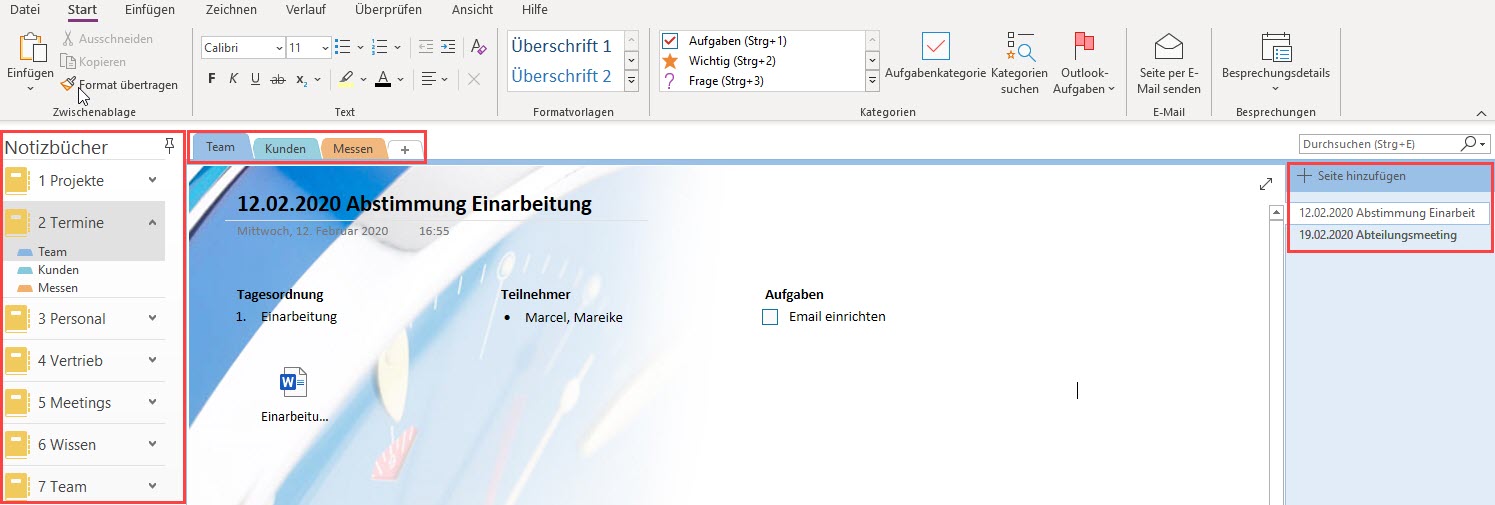1495x505 pixels.
Task: Click the 6 Wissen notebook icon
Action: coord(17,445)
